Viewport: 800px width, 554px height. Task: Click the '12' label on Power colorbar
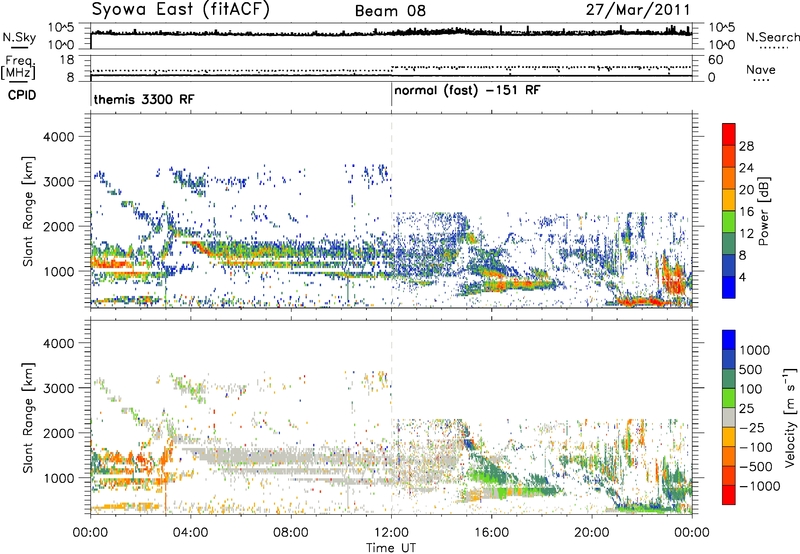pyautogui.click(x=746, y=234)
